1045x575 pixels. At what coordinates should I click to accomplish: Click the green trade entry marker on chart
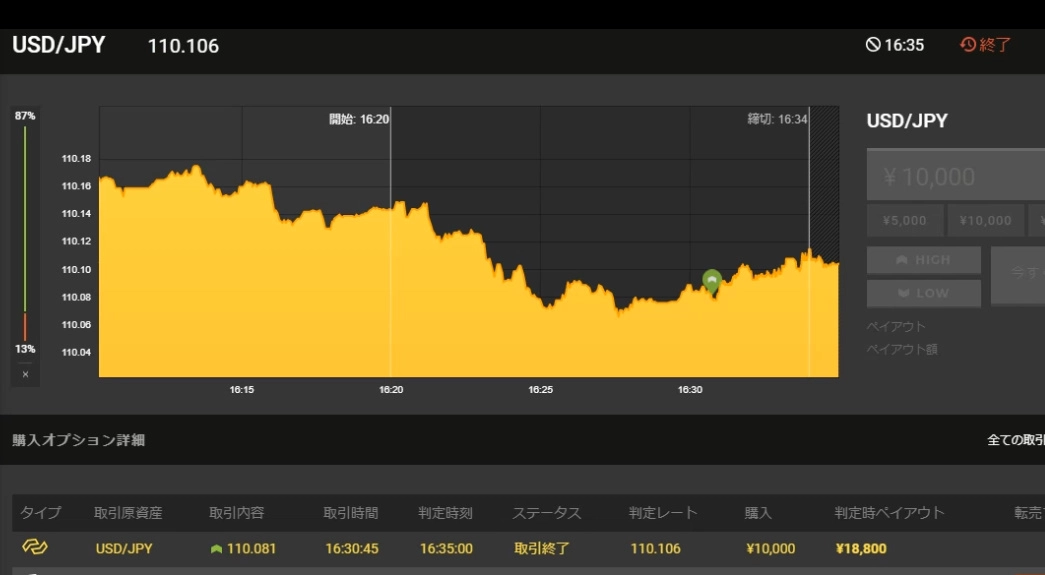click(712, 281)
